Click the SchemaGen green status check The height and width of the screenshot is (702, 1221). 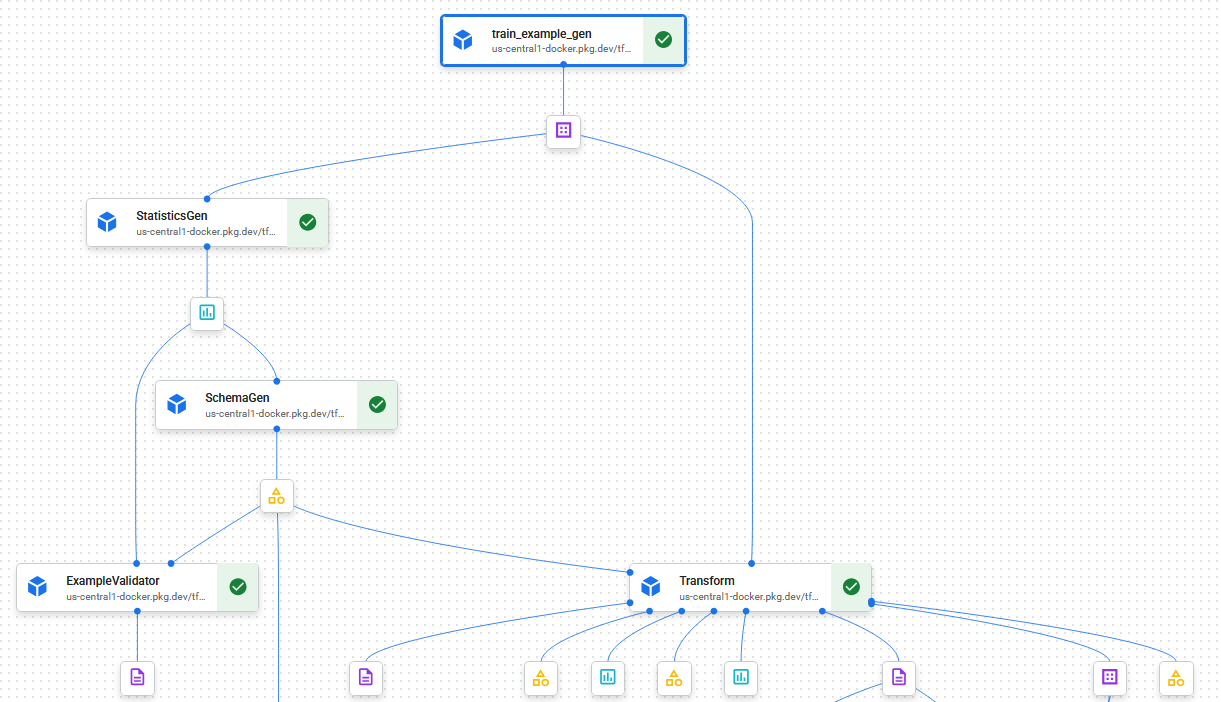click(x=377, y=404)
